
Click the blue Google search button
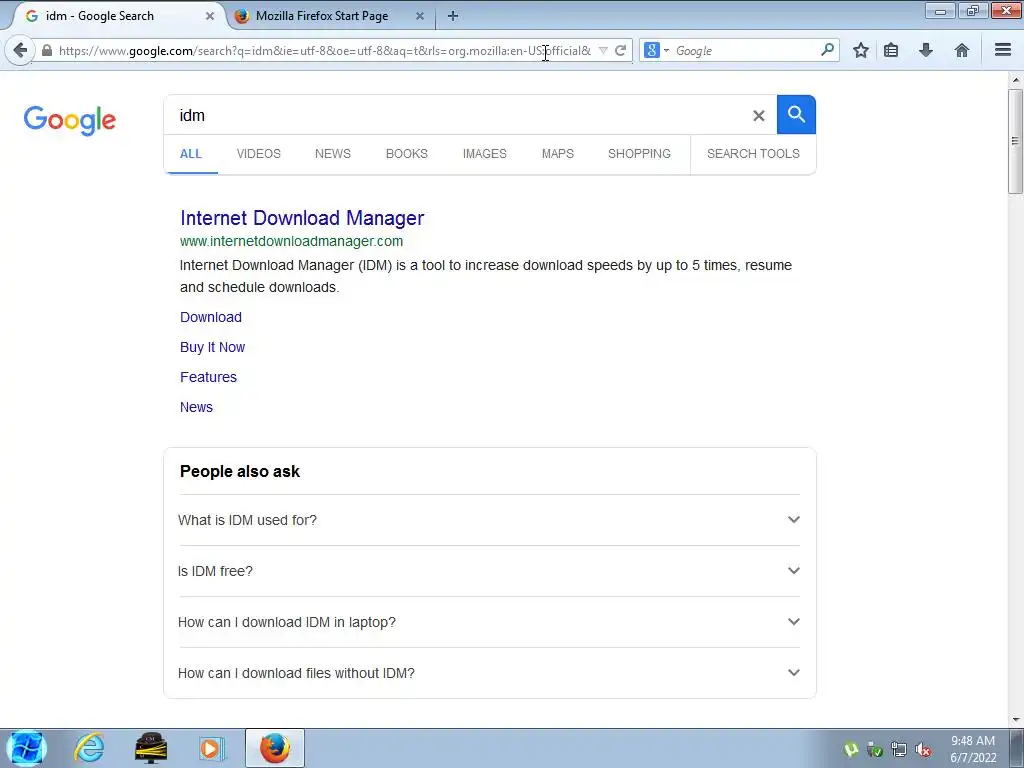(x=796, y=114)
